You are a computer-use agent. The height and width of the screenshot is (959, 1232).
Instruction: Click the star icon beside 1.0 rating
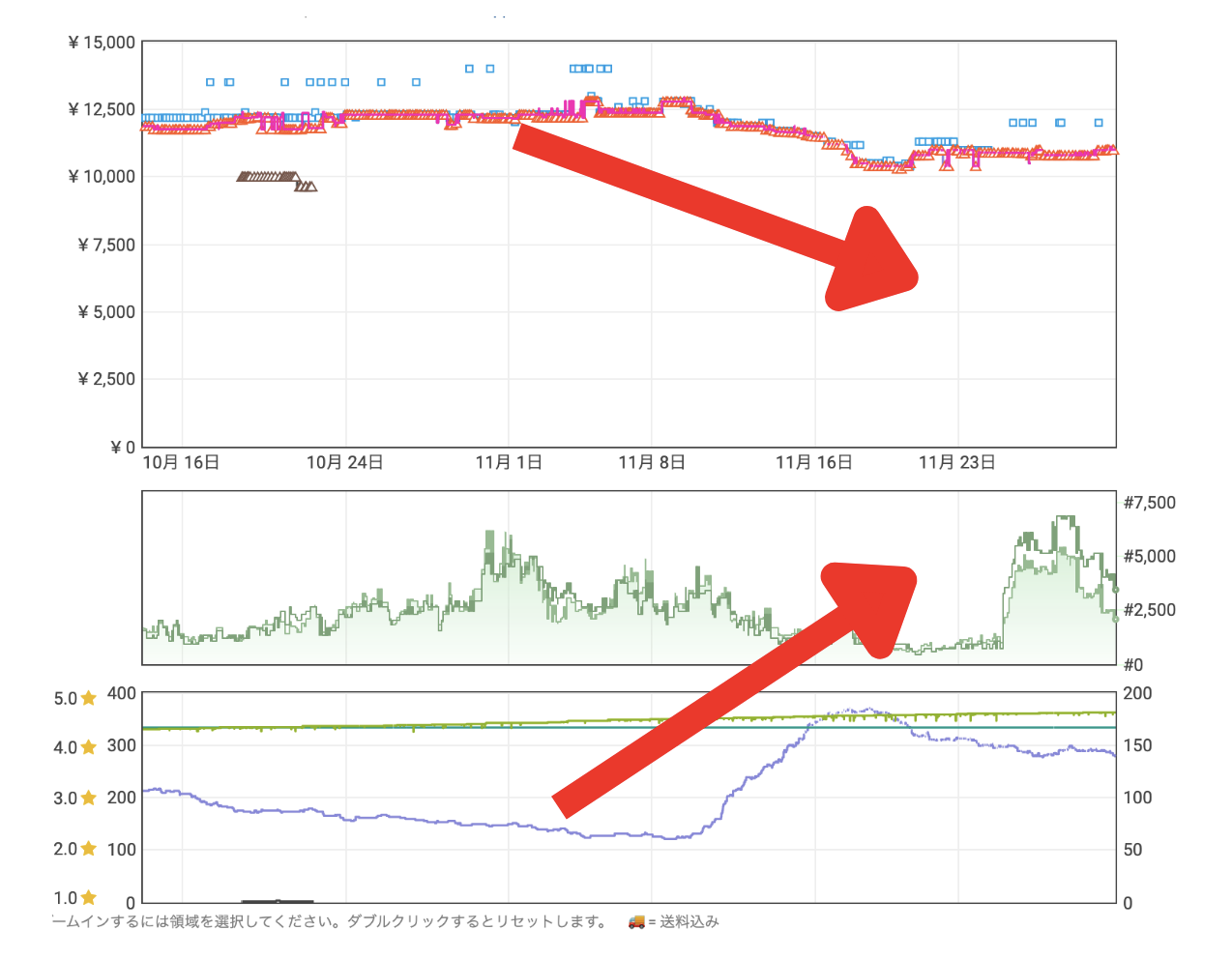(89, 898)
